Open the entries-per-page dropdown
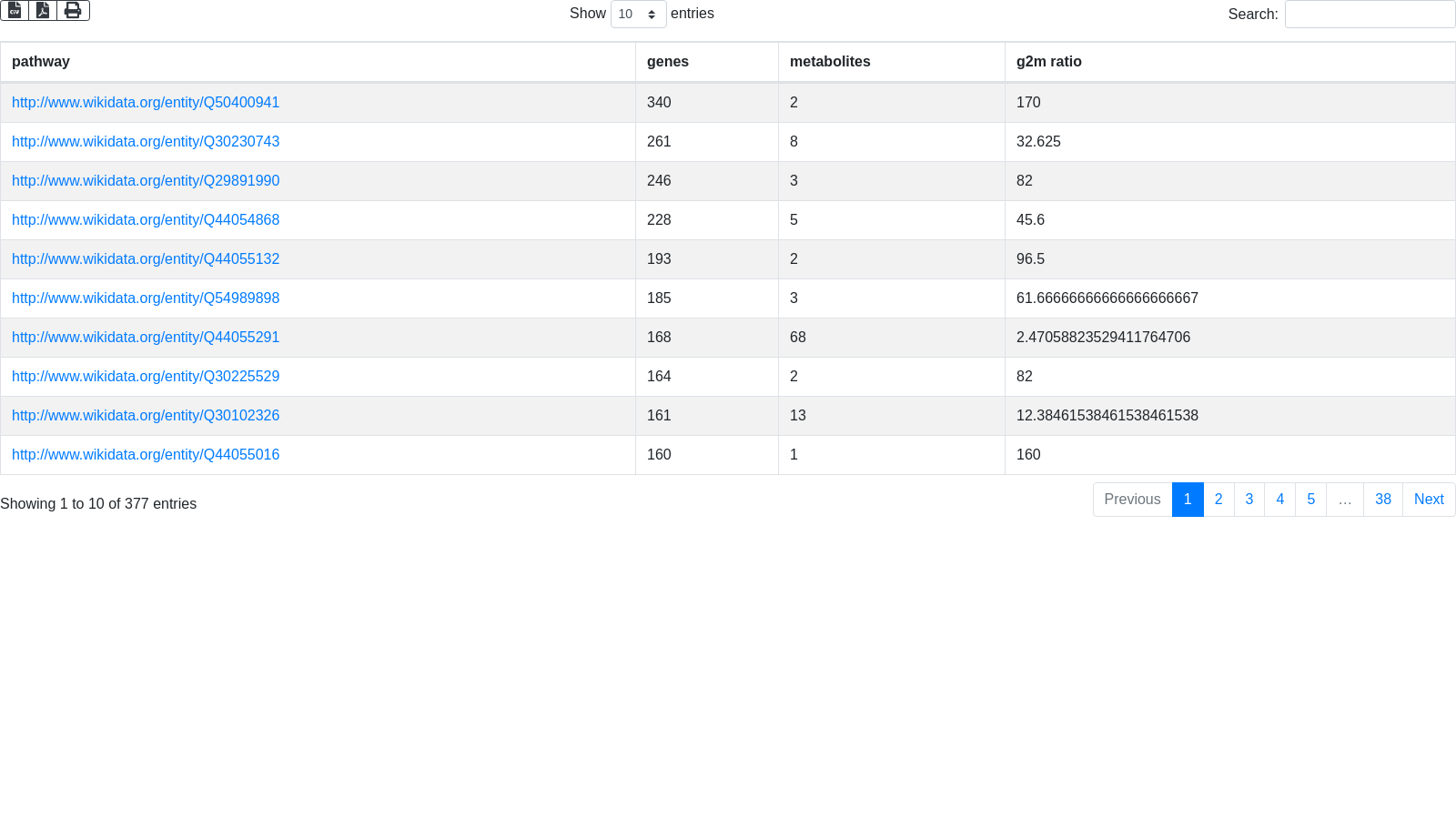The width and height of the screenshot is (1456, 819). coord(638,15)
